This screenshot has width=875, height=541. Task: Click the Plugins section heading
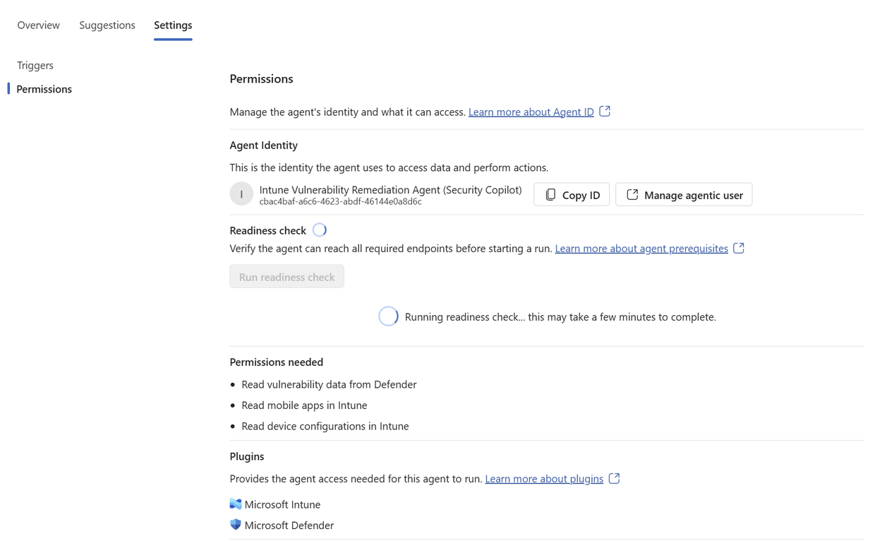pos(247,456)
